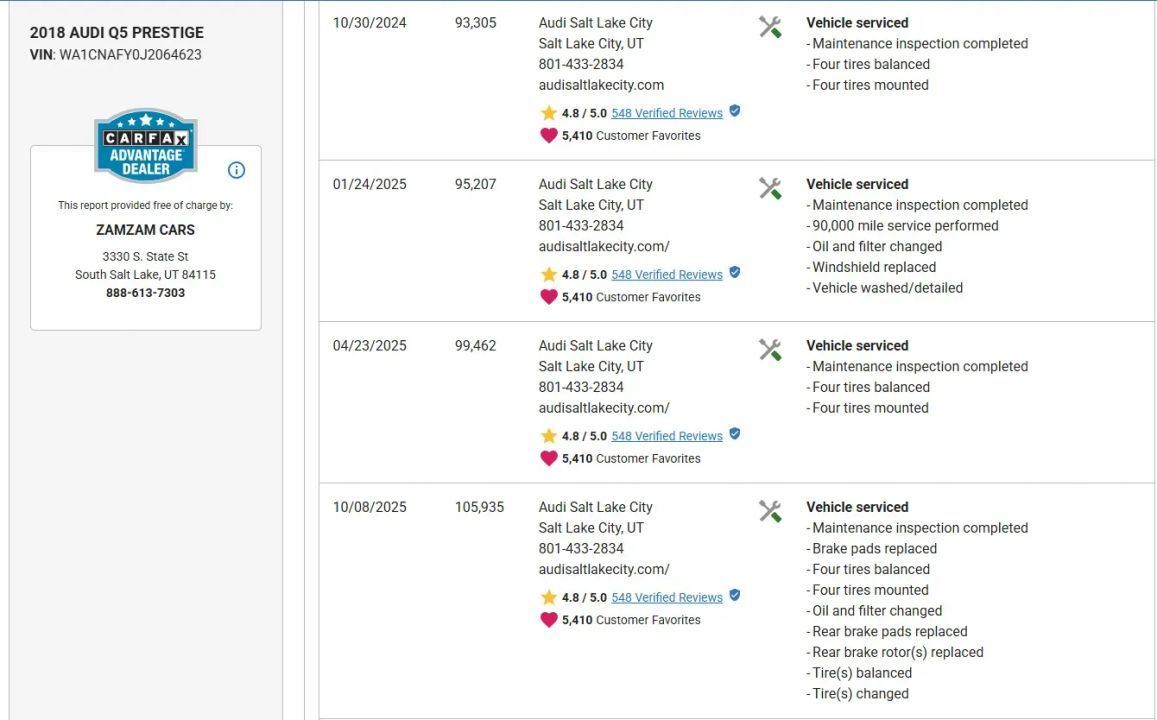Click verified shield badge in 10/30/2024 record

pyautogui.click(x=735, y=111)
